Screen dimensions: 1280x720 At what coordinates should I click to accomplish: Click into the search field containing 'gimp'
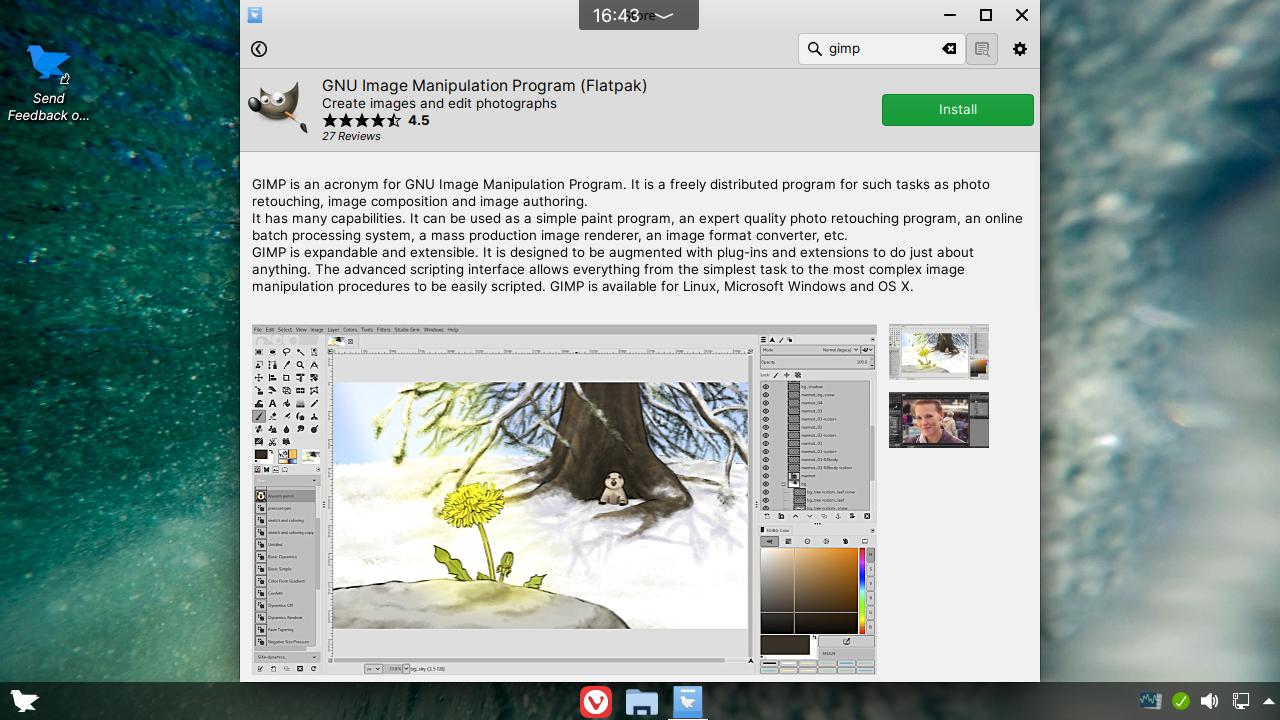[883, 49]
